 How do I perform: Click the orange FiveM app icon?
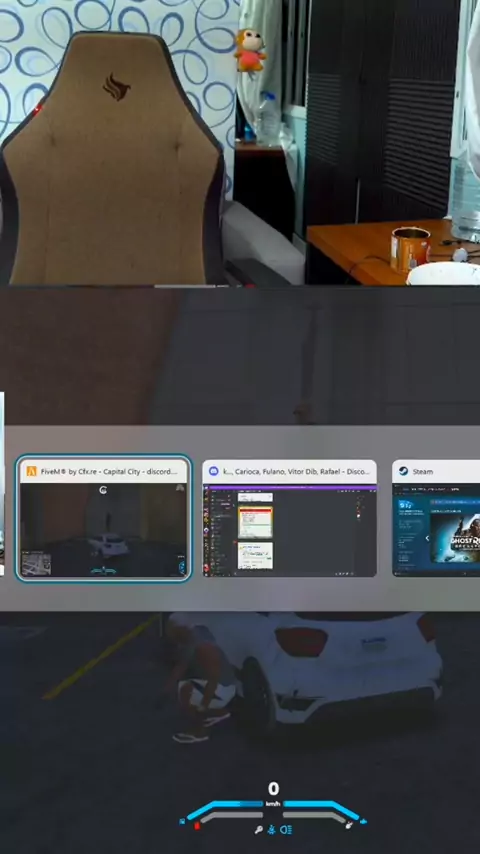(x=31, y=472)
